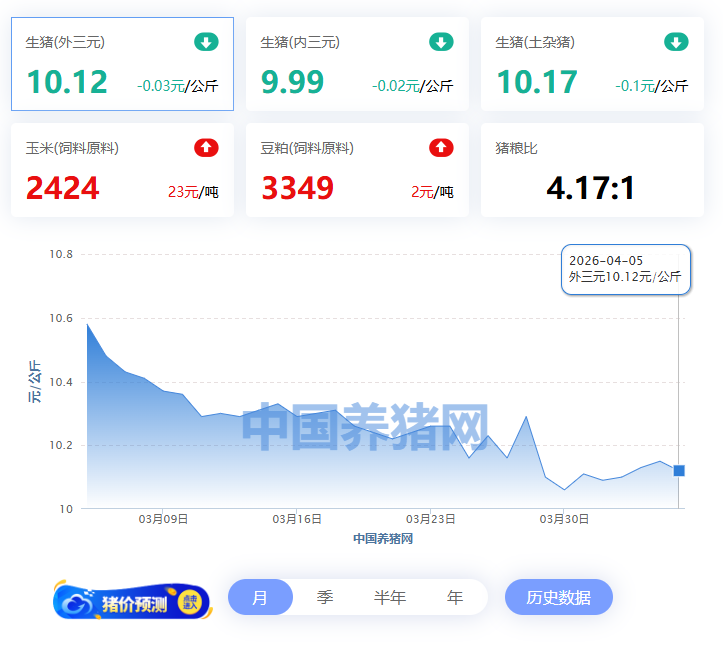
Task: Click the 中国养猪网 label below chart
Action: [x=383, y=539]
